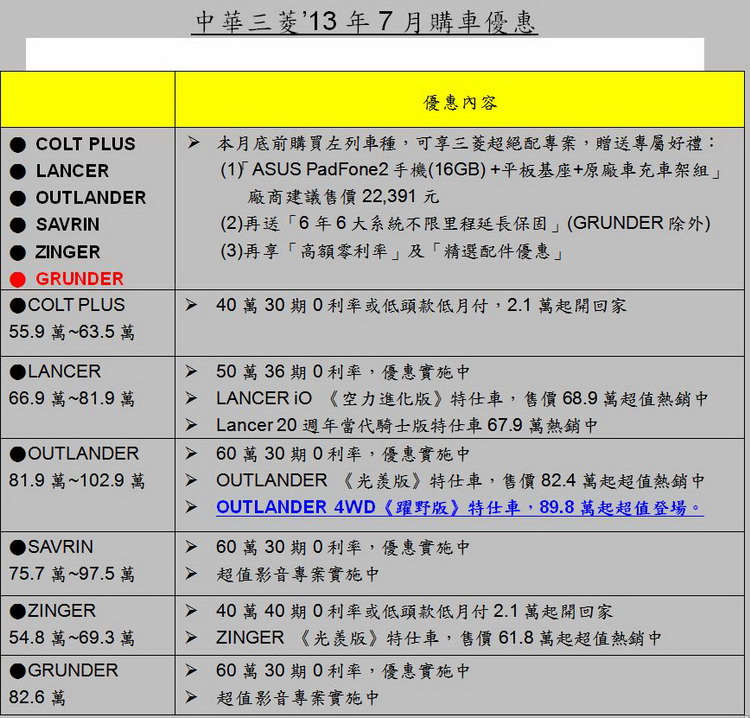Click arrow bullet before ZINGER 光羨版 line

[x=193, y=638]
